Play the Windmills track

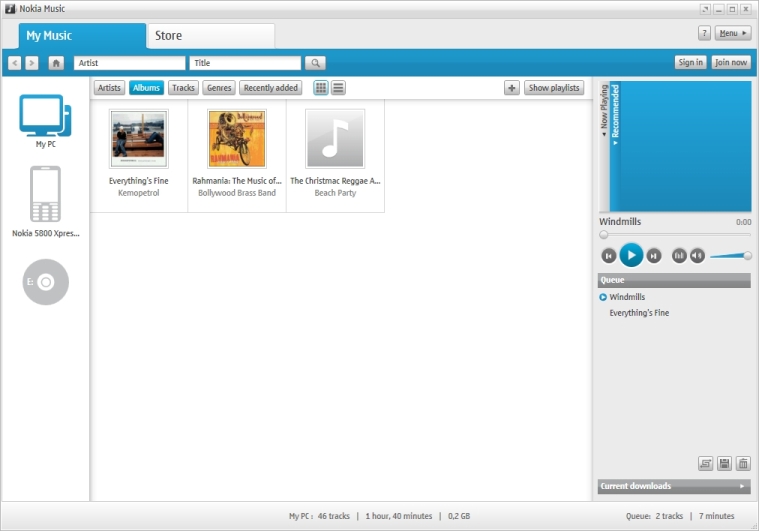[x=631, y=255]
